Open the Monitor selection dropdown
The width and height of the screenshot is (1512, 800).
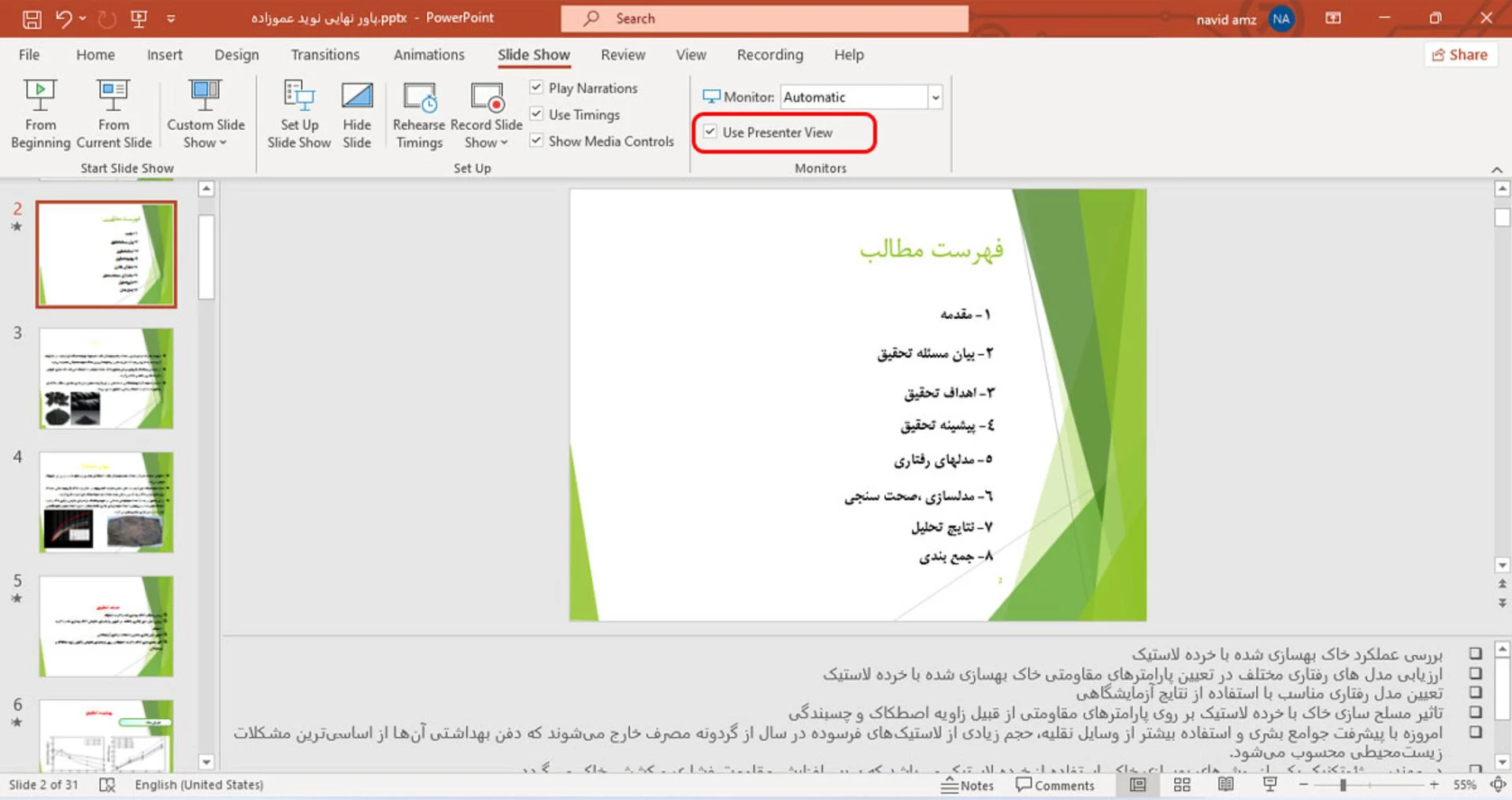point(934,96)
